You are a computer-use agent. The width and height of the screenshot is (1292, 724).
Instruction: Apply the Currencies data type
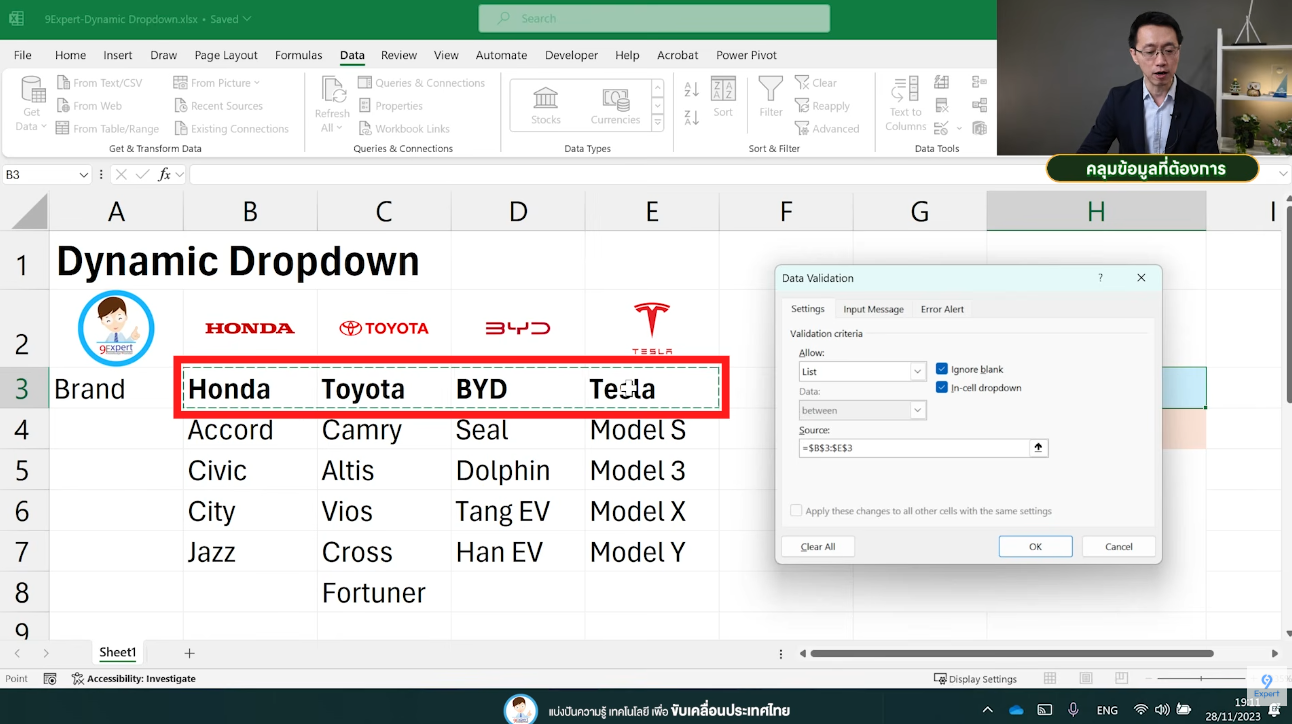615,105
